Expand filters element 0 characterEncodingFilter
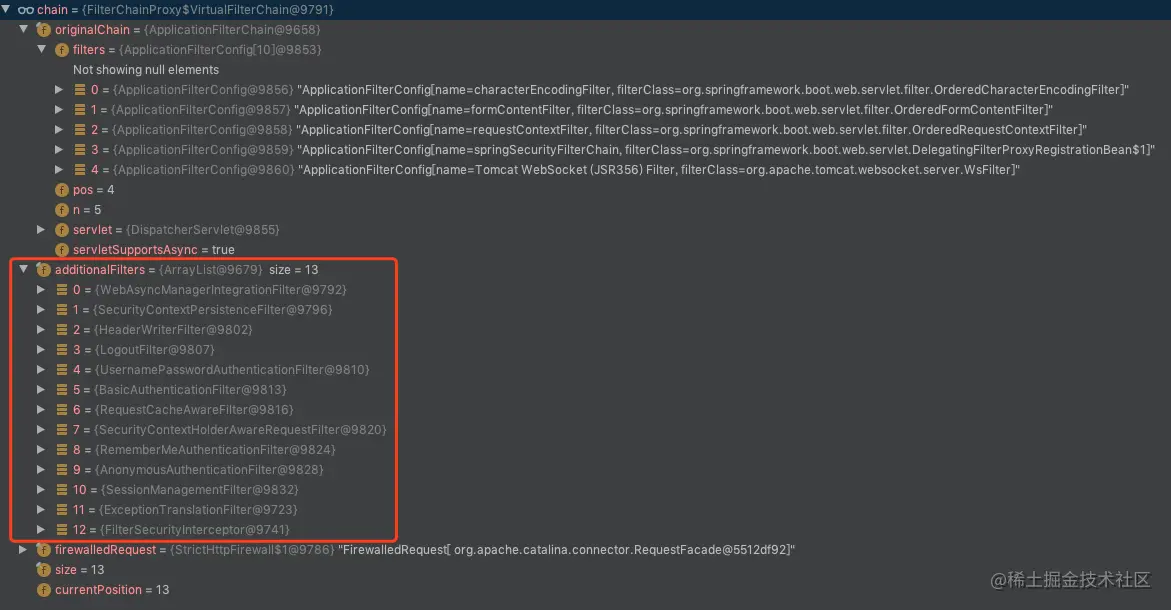 59,90
